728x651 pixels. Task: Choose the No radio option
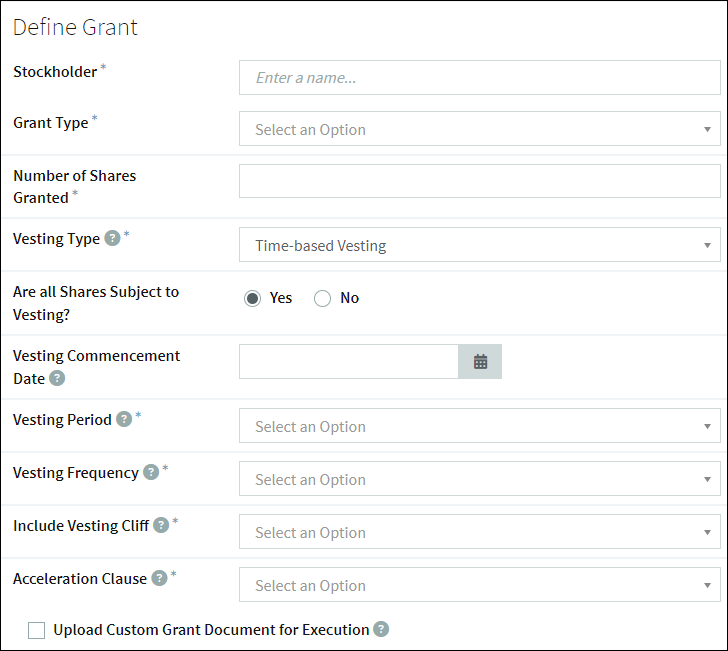[322, 298]
